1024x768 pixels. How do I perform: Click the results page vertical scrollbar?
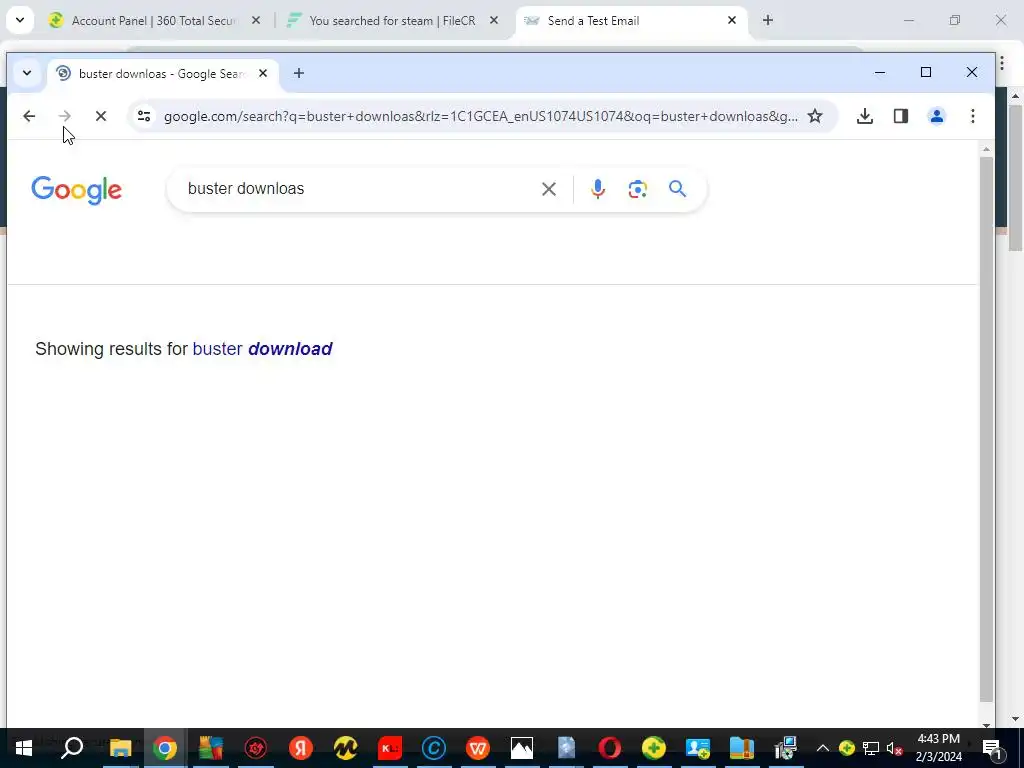(x=986, y=429)
